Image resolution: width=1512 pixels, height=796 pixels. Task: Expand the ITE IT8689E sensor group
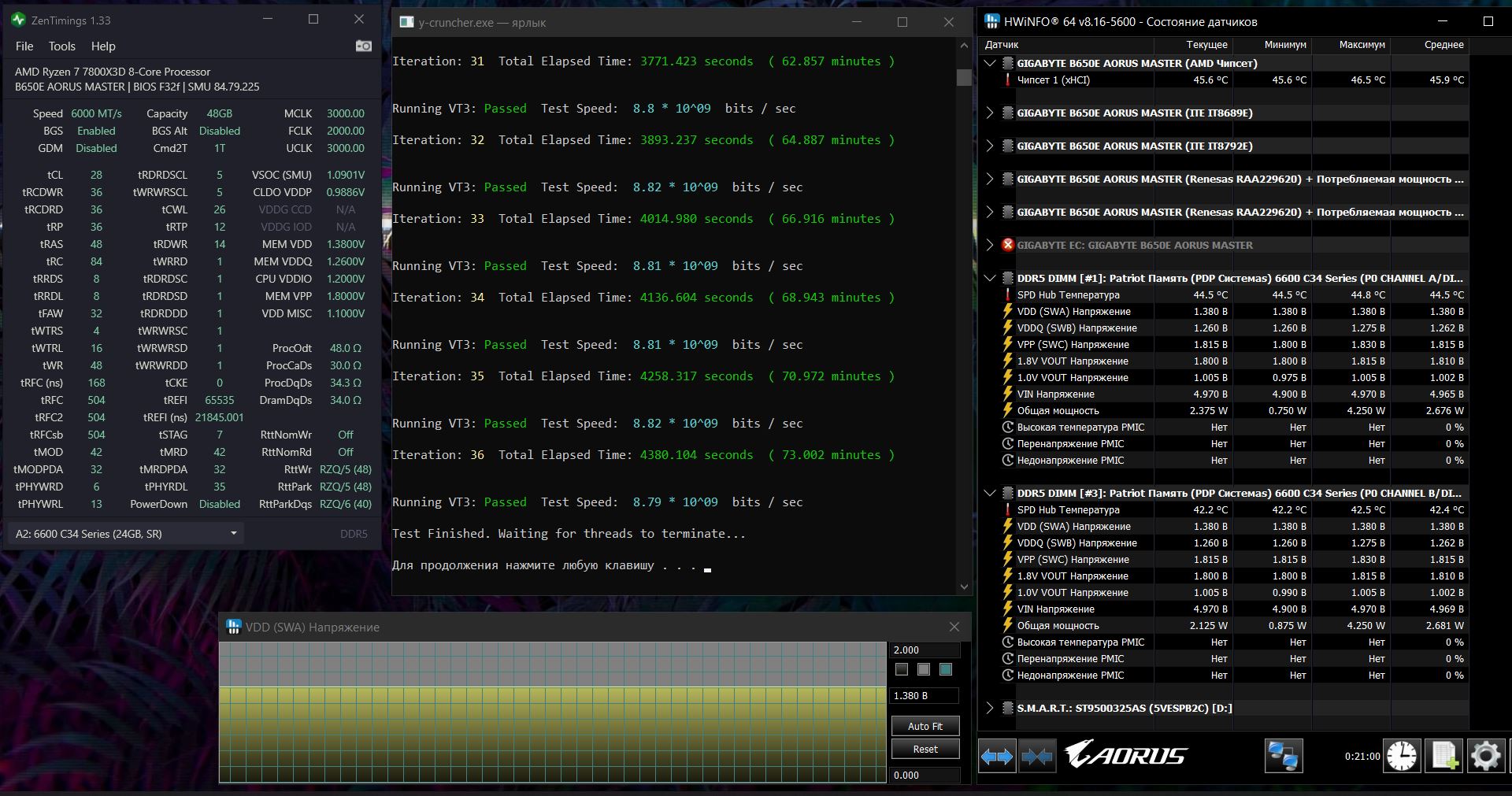click(x=990, y=113)
